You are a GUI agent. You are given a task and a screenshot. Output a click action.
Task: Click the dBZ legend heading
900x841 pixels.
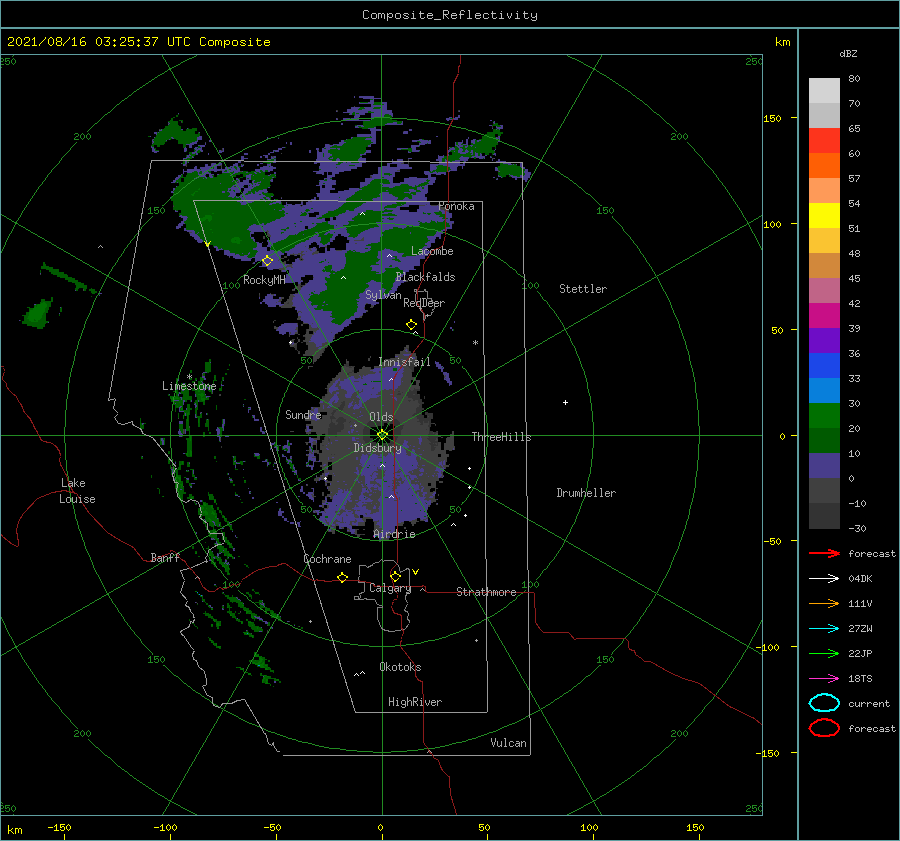point(848,53)
